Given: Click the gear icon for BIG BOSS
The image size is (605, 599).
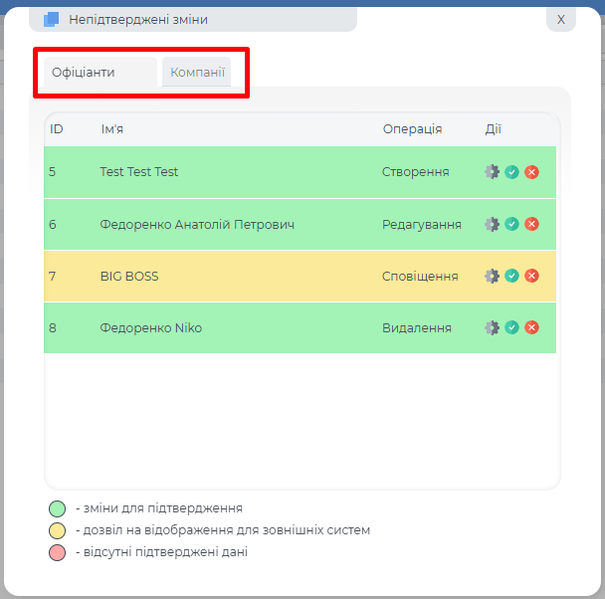Looking at the screenshot, I should 491,276.
